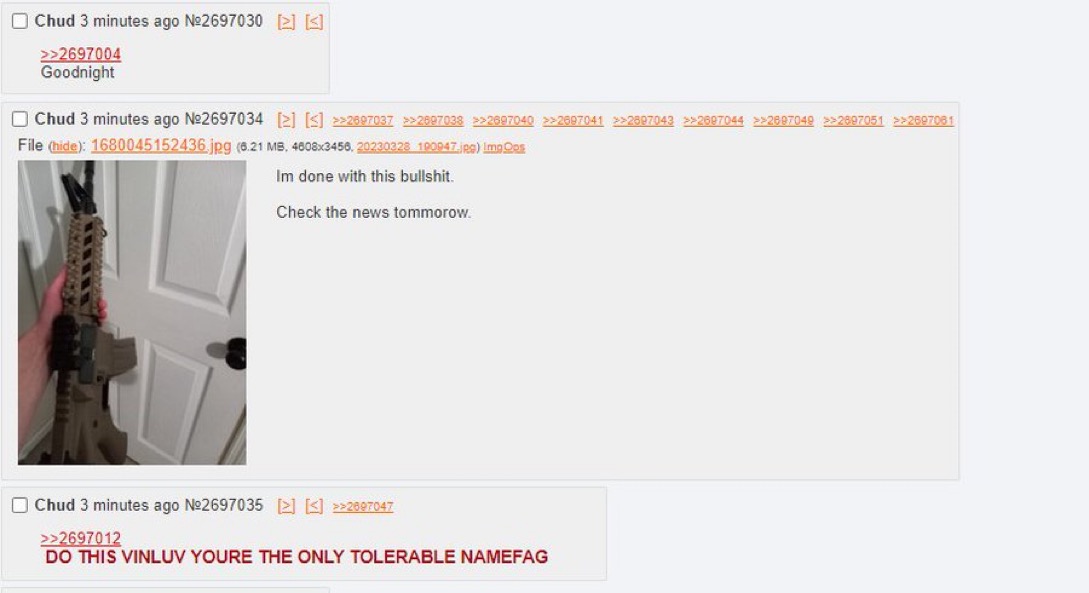Hide the attached image via hide link

pos(65,147)
